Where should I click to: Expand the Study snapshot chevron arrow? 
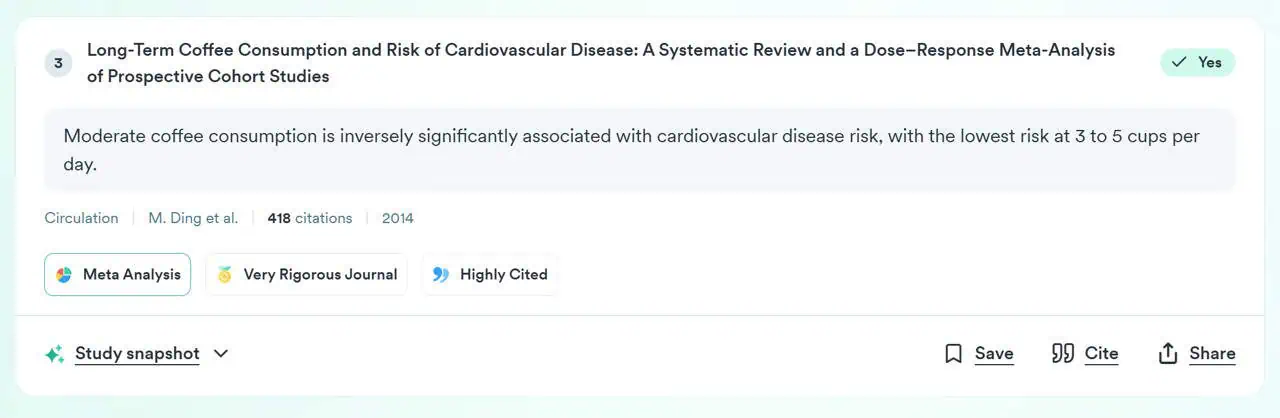tap(221, 354)
